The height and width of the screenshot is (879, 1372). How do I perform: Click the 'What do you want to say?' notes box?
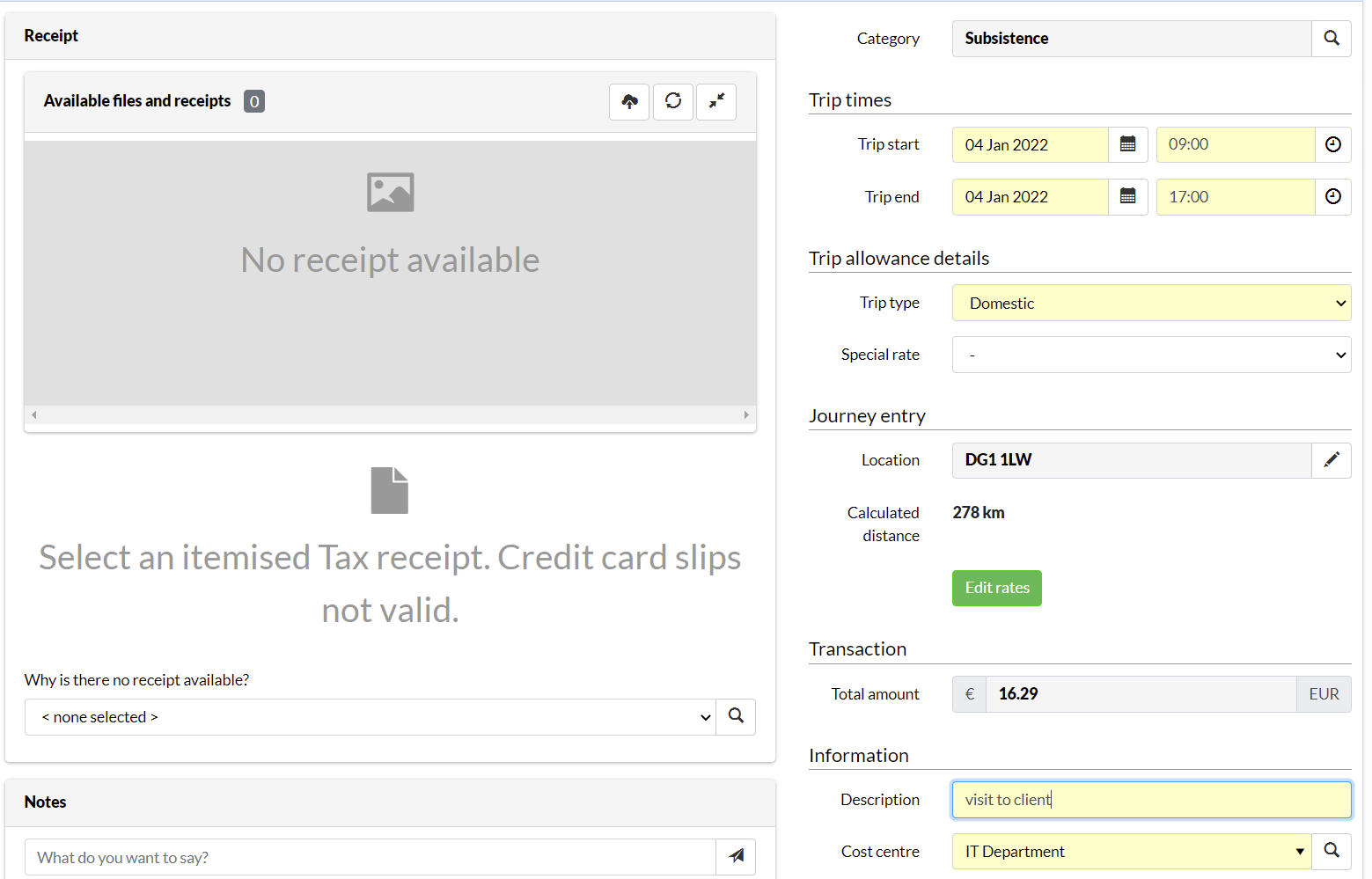[x=371, y=857]
